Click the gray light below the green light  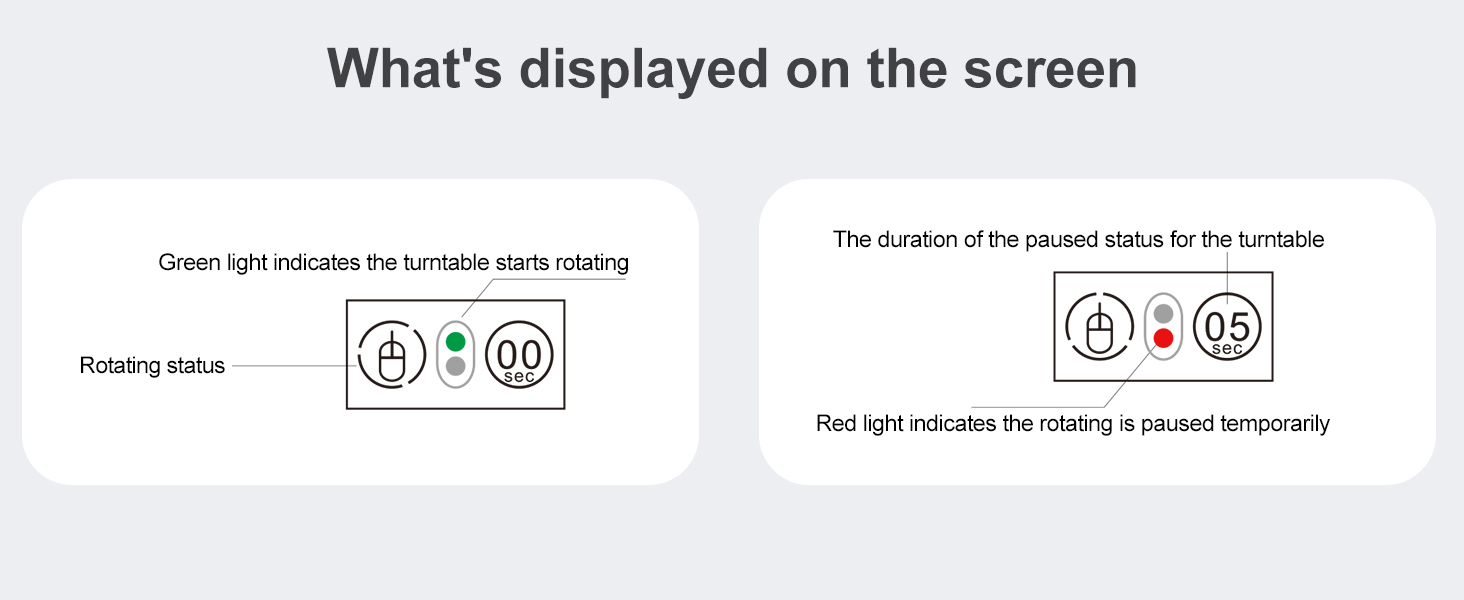pos(455,366)
